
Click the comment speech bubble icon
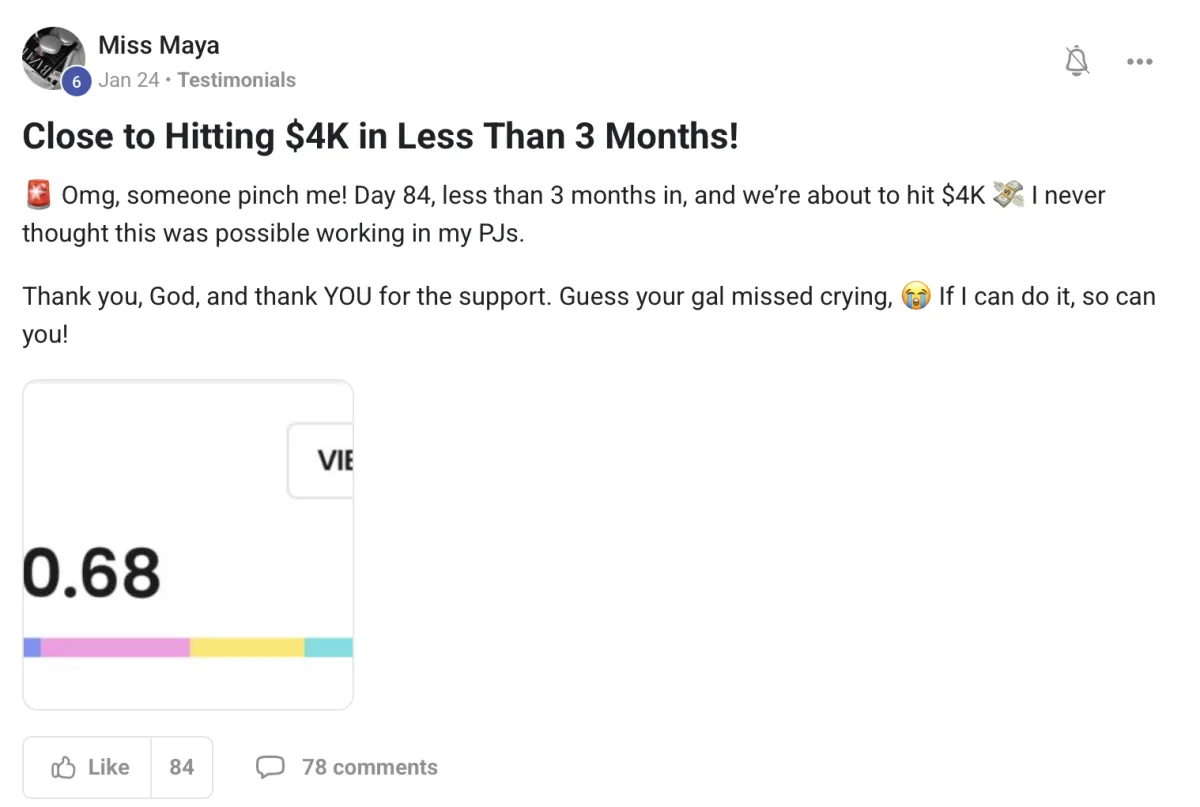(x=270, y=767)
